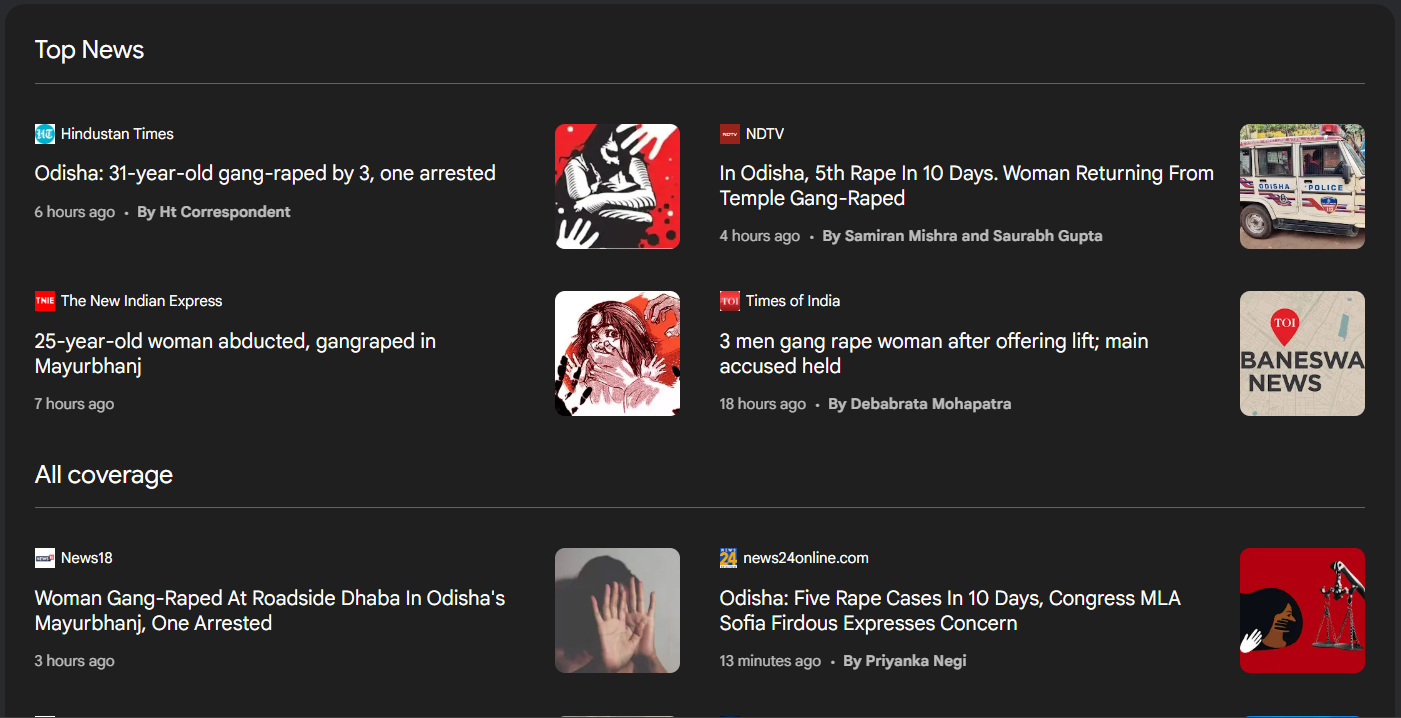Viewport: 1401px width, 718px height.
Task: Click the raised hand photo thumbnail for News18
Action: point(617,610)
